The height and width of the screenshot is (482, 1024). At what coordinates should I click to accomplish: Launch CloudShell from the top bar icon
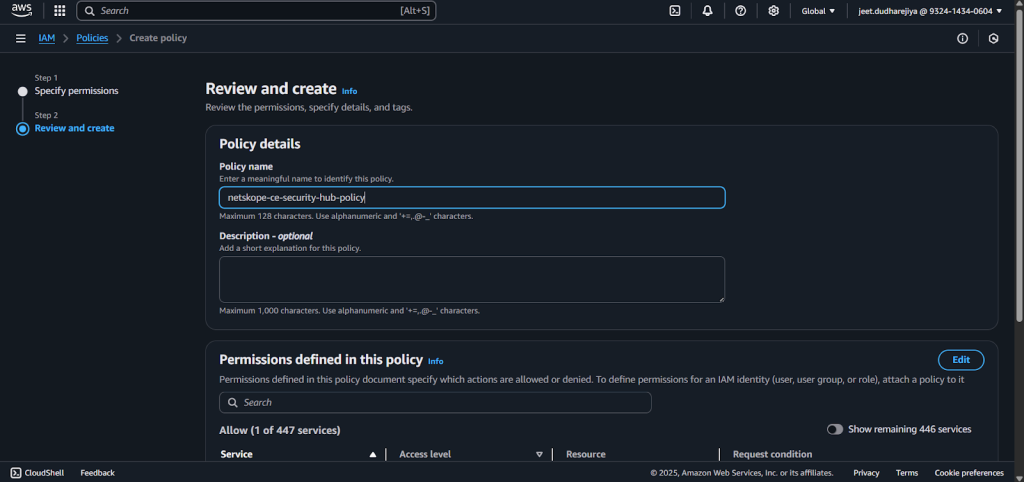pos(675,10)
